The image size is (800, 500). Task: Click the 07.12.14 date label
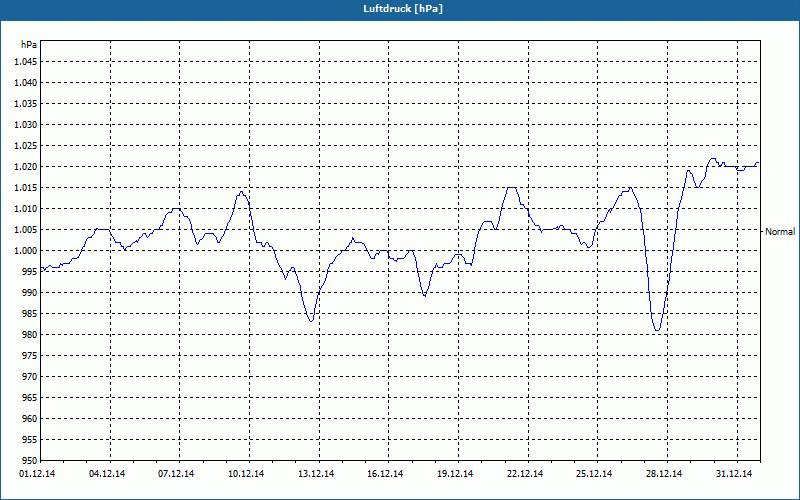click(x=176, y=474)
